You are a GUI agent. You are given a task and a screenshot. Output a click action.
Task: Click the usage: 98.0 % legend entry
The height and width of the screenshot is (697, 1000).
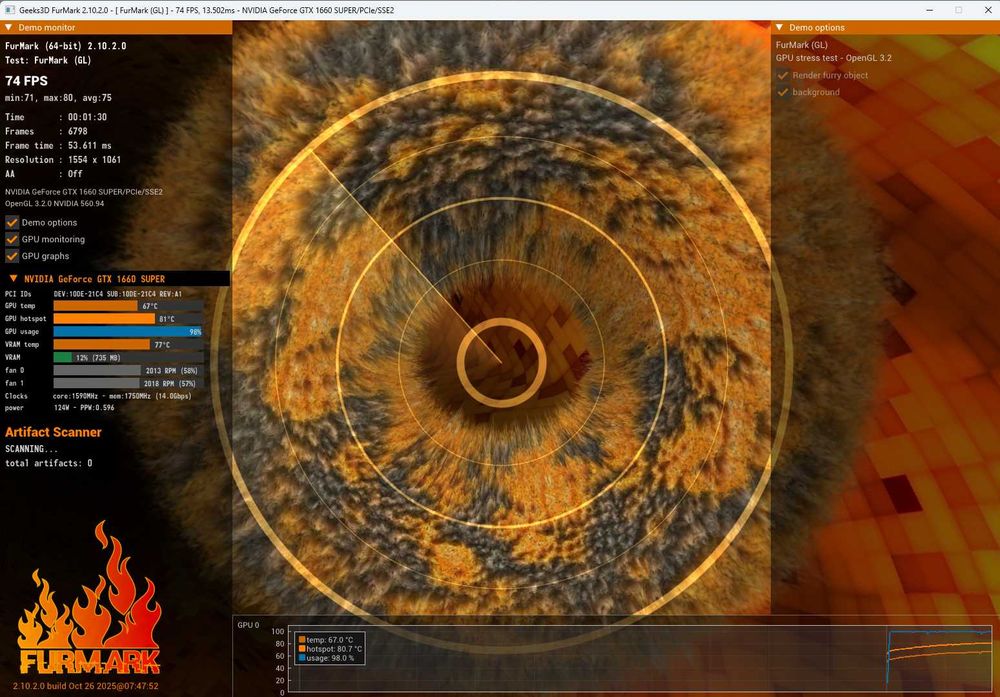pos(326,657)
